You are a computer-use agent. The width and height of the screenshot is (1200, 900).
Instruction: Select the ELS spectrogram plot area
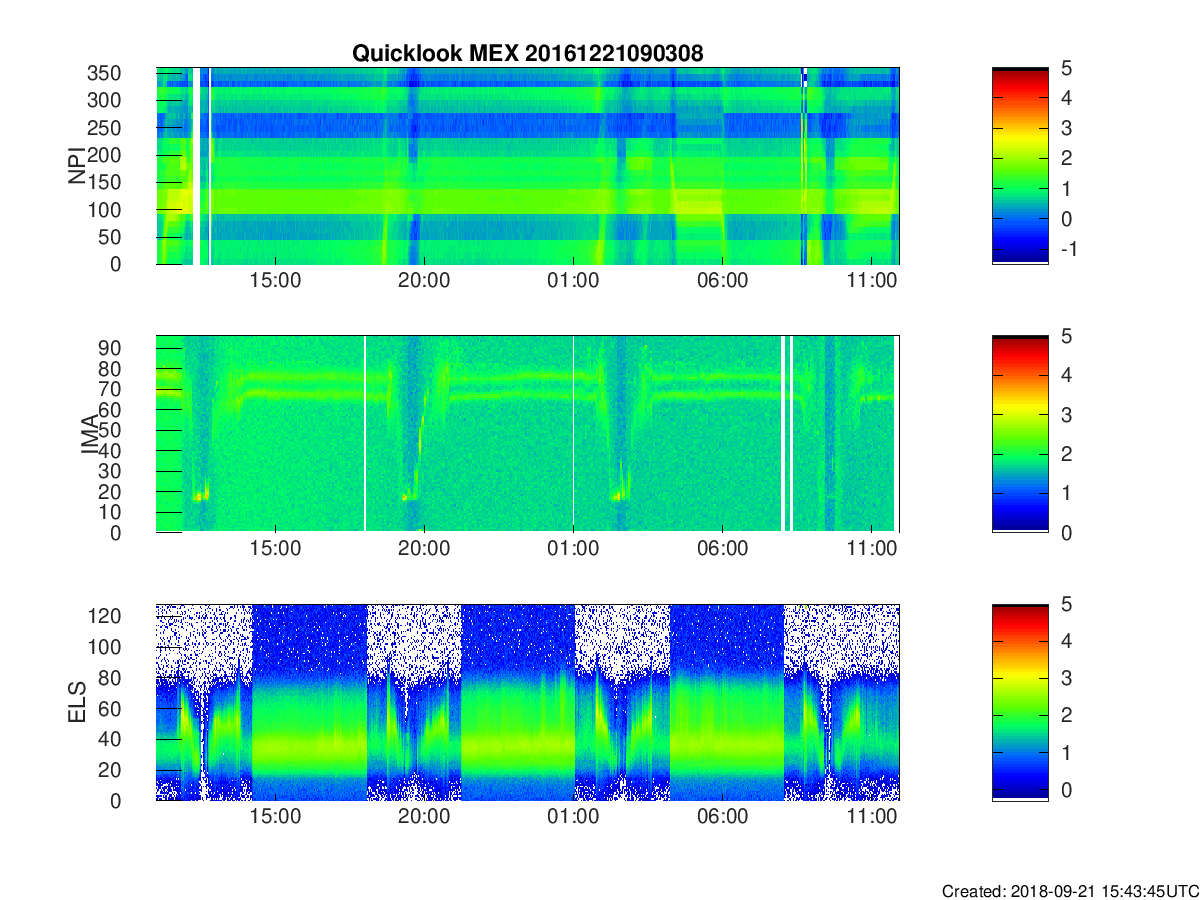(x=528, y=702)
